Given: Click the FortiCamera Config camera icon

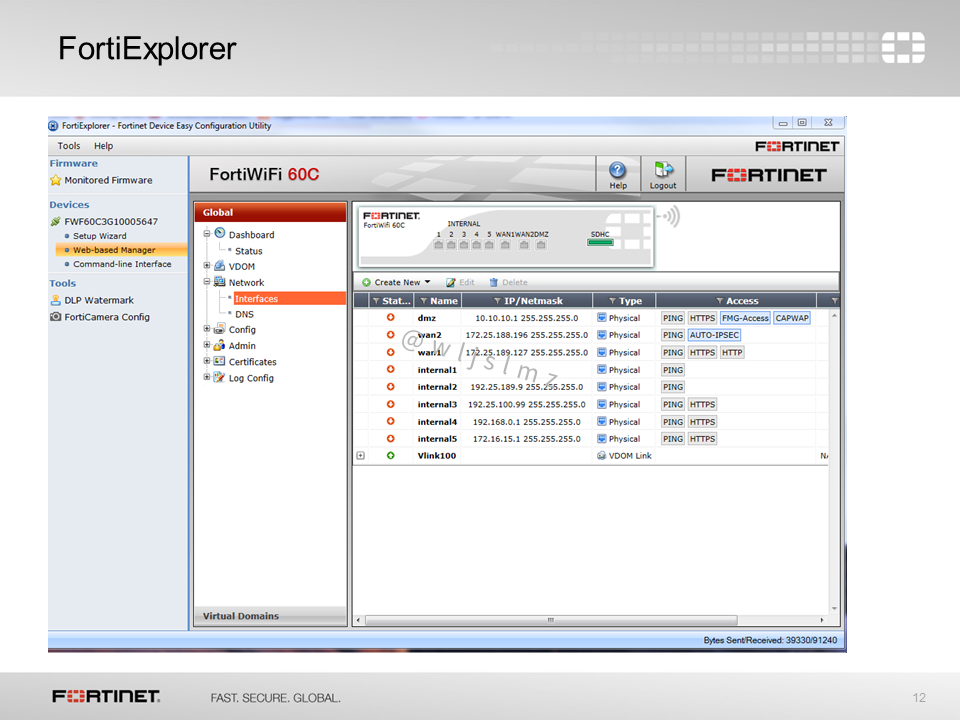Looking at the screenshot, I should click(x=56, y=317).
